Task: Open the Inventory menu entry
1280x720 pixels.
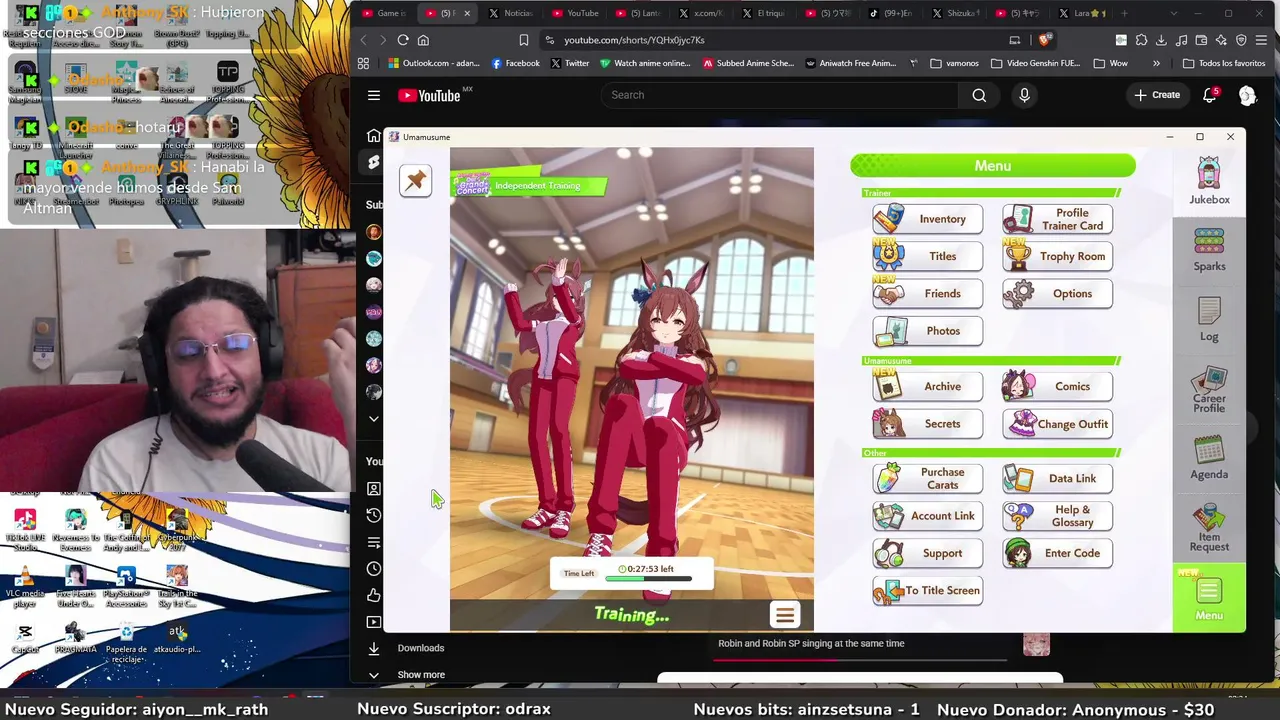Action: tap(927, 219)
